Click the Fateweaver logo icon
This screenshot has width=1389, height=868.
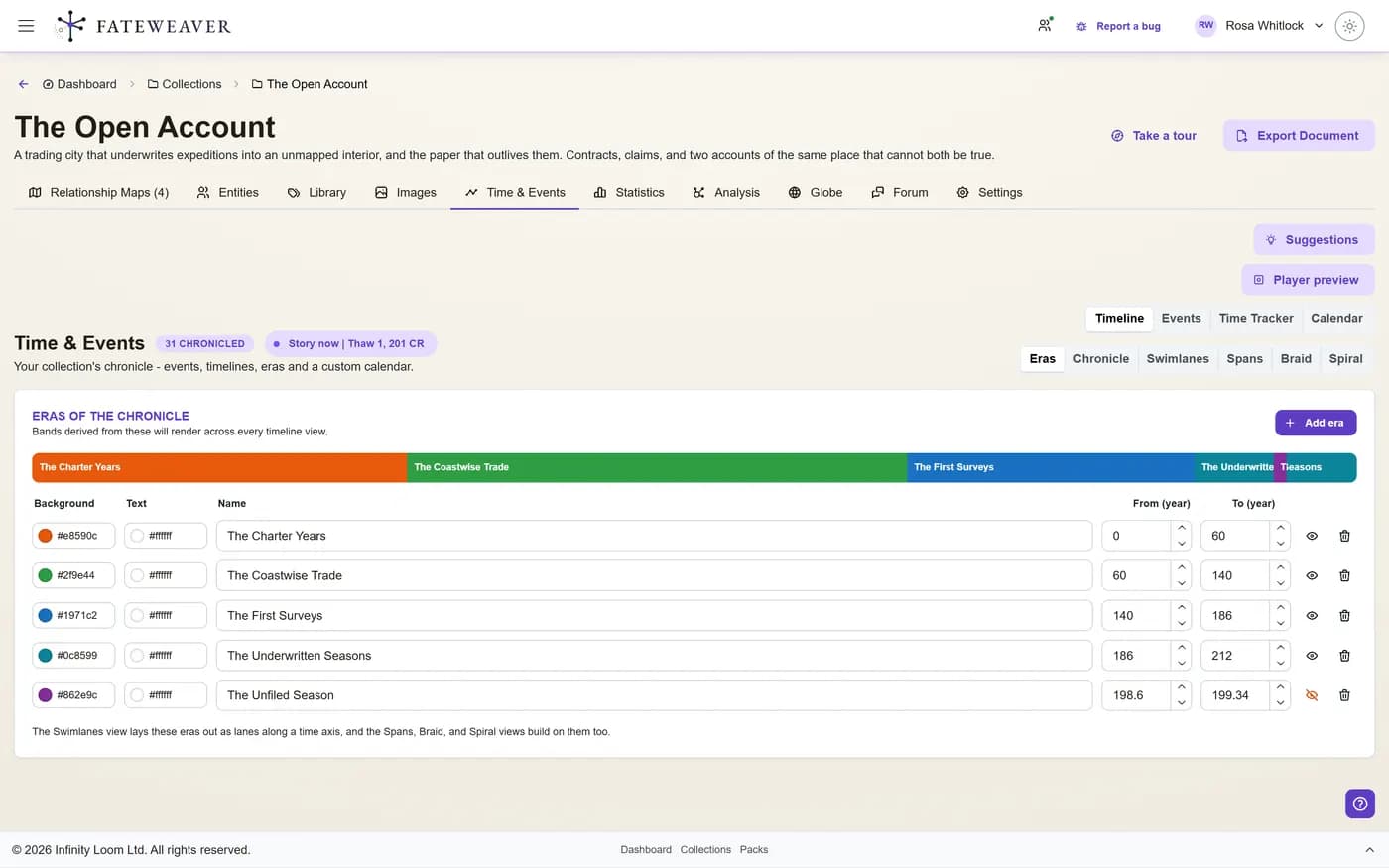(70, 26)
